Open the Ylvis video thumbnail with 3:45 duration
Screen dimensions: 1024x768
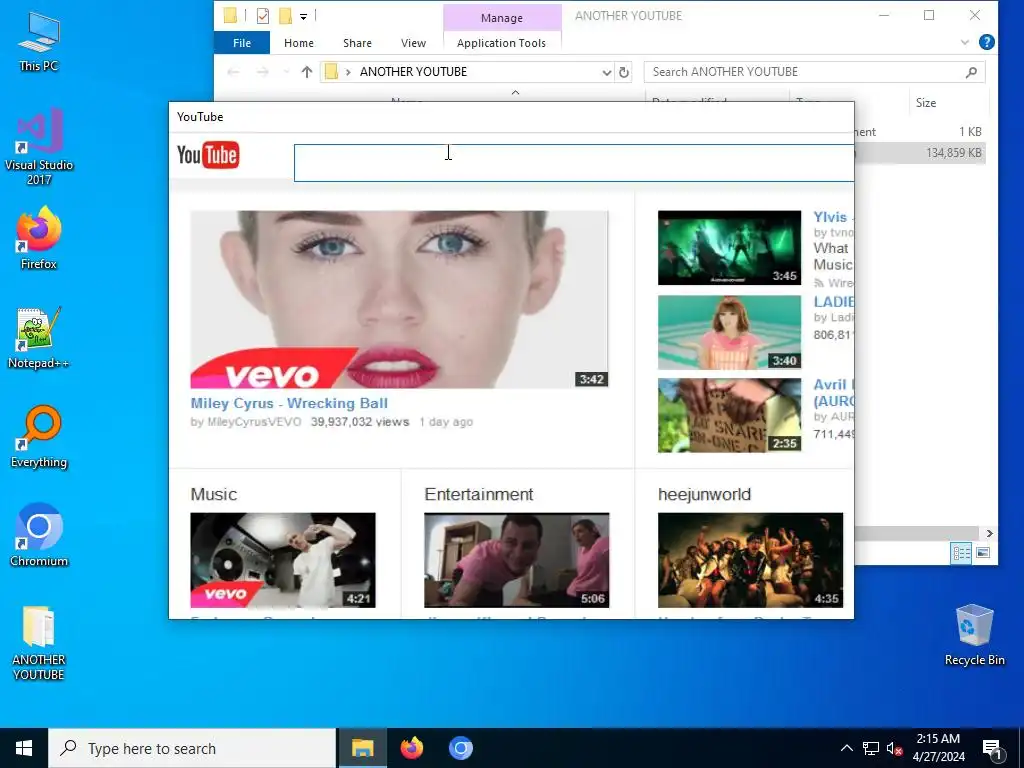(x=729, y=248)
